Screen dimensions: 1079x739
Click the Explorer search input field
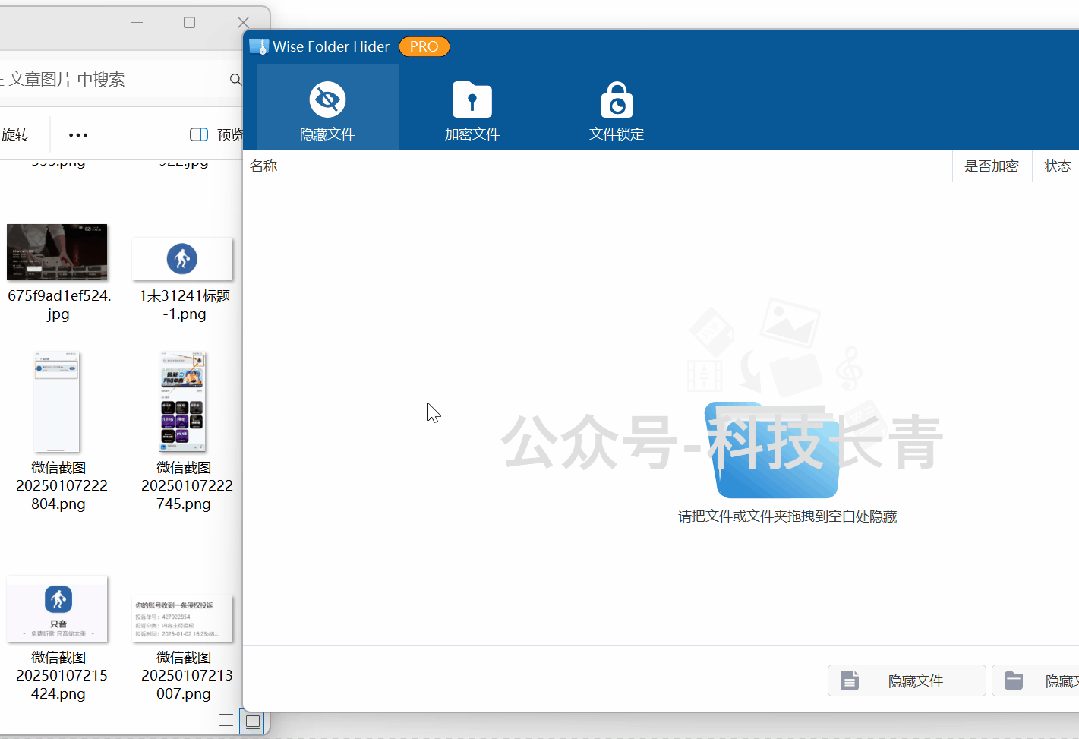point(110,80)
